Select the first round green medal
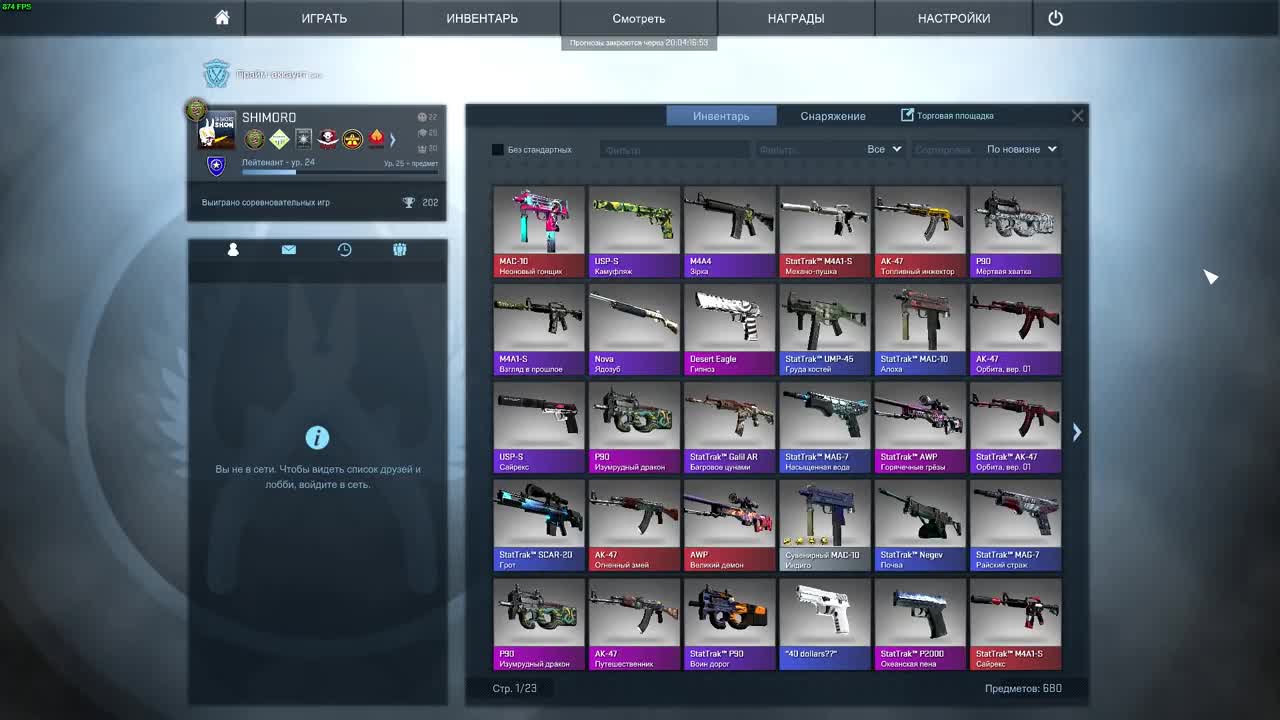The image size is (1280, 720). click(x=254, y=139)
